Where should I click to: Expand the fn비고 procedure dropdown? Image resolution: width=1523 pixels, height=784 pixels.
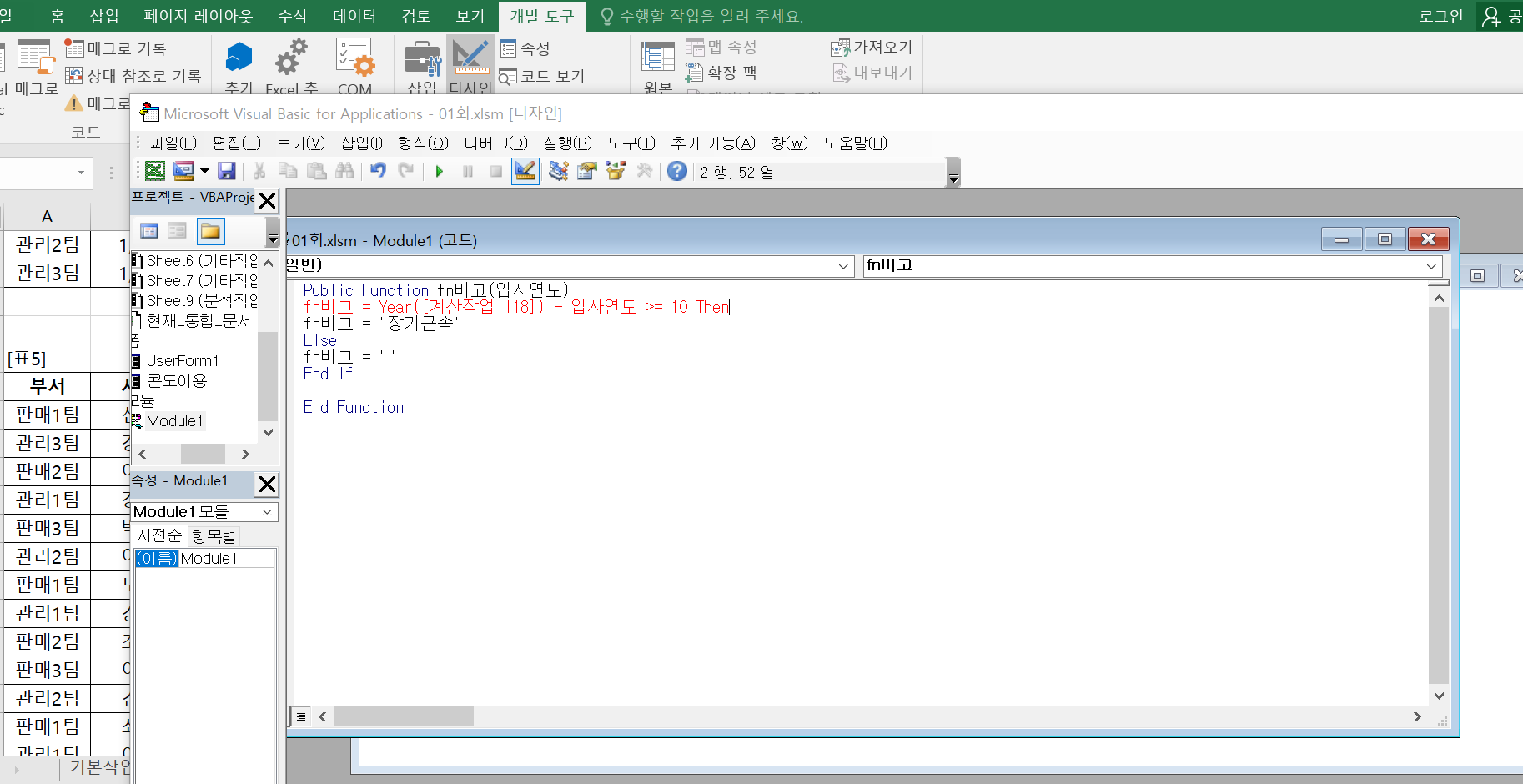(1431, 266)
